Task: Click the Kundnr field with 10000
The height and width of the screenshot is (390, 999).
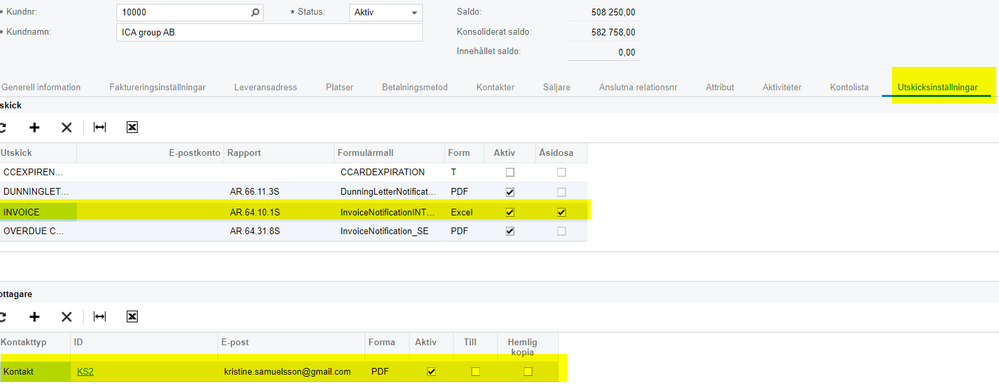Action: 189,12
